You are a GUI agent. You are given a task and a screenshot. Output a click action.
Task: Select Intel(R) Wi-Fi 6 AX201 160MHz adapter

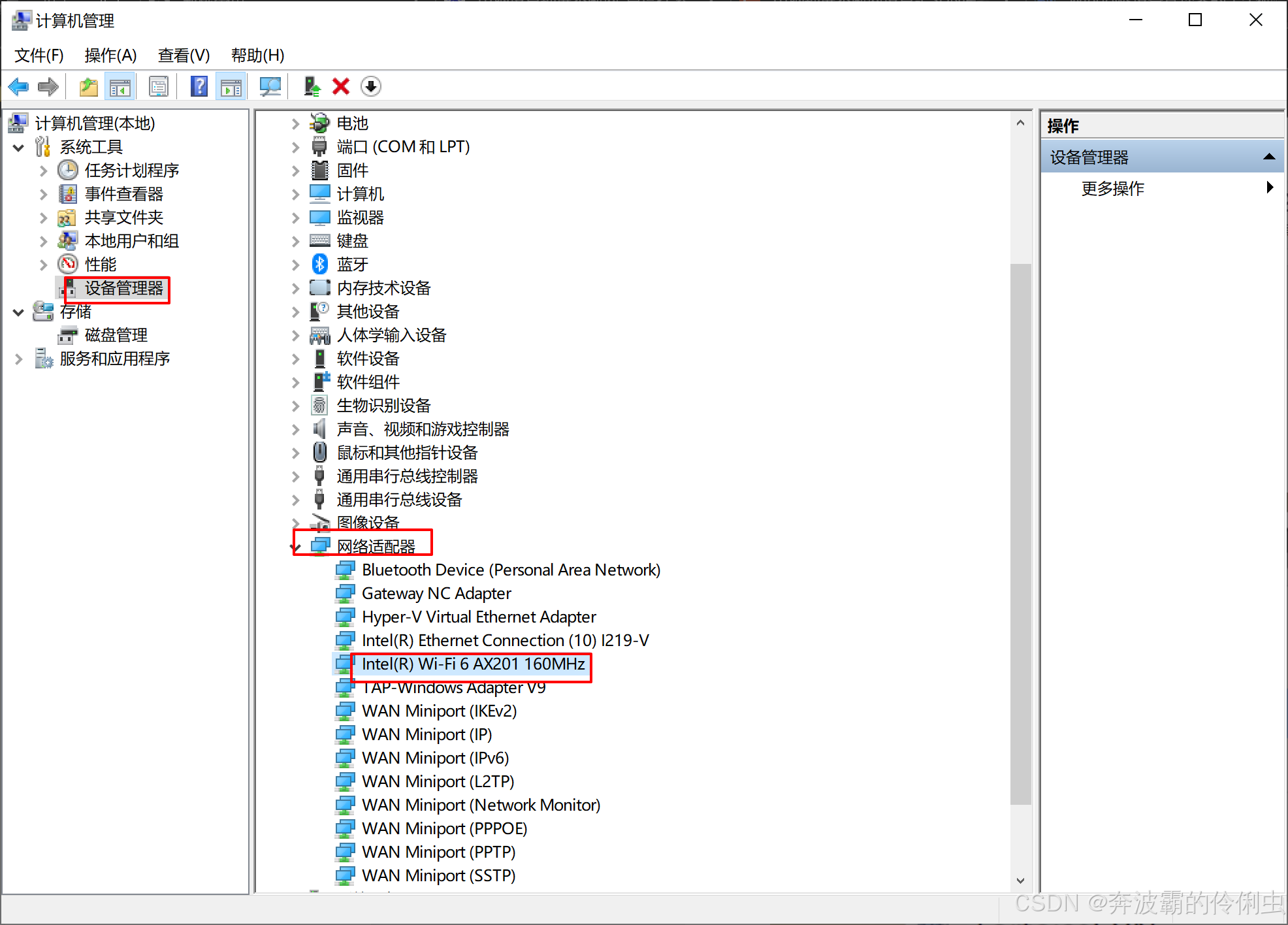tap(473, 664)
